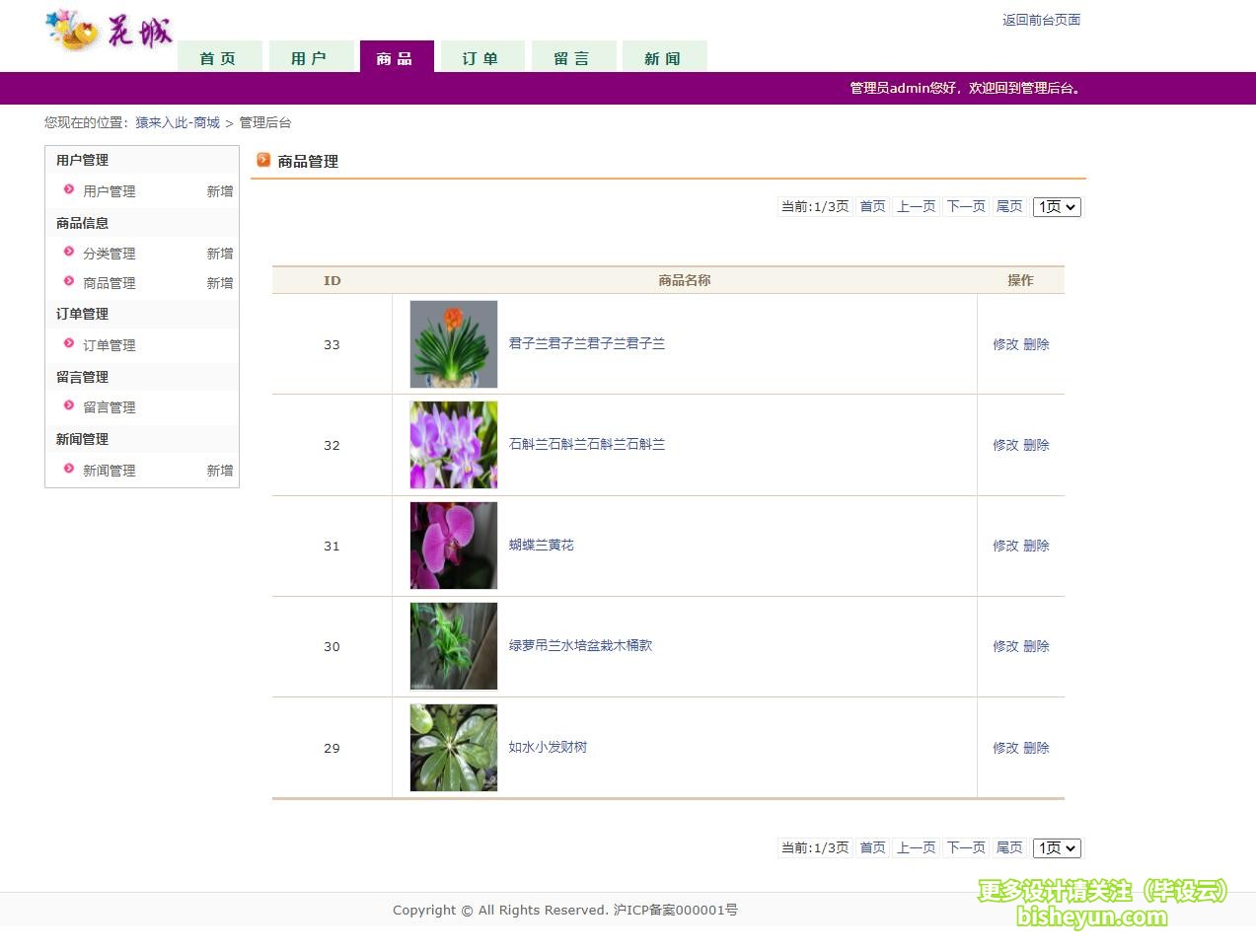Screen dimensions: 1256x952
Task: Click the orange arrow icon beside 商品管理 heading
Action: coord(263,160)
